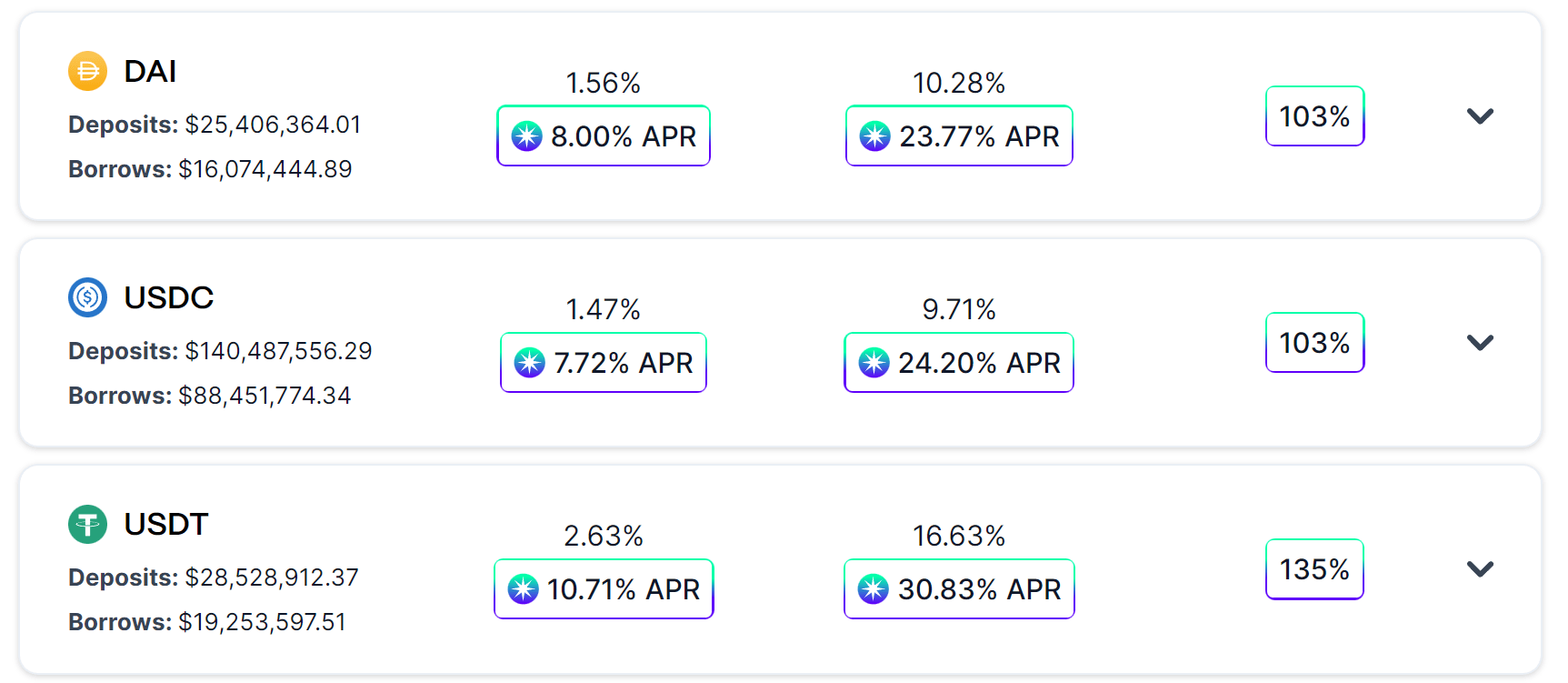Click the USDT 135% badge
This screenshot has height=683, width=1568.
click(1314, 569)
